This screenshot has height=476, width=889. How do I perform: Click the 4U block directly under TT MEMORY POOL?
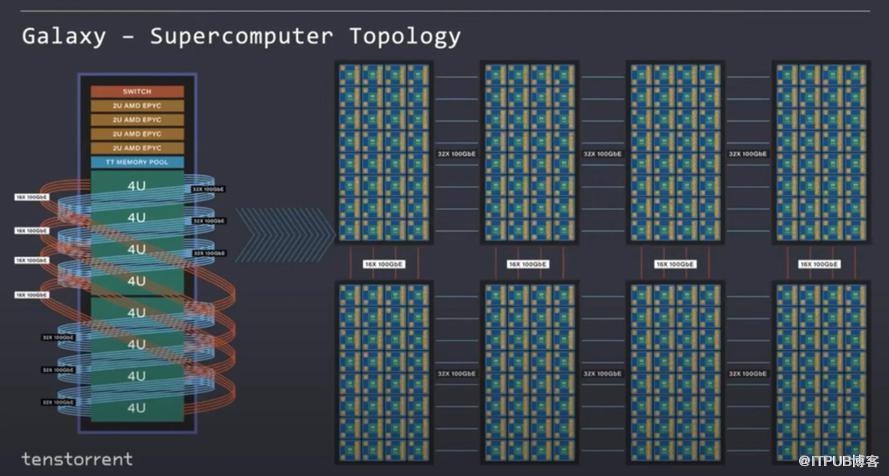click(x=137, y=185)
